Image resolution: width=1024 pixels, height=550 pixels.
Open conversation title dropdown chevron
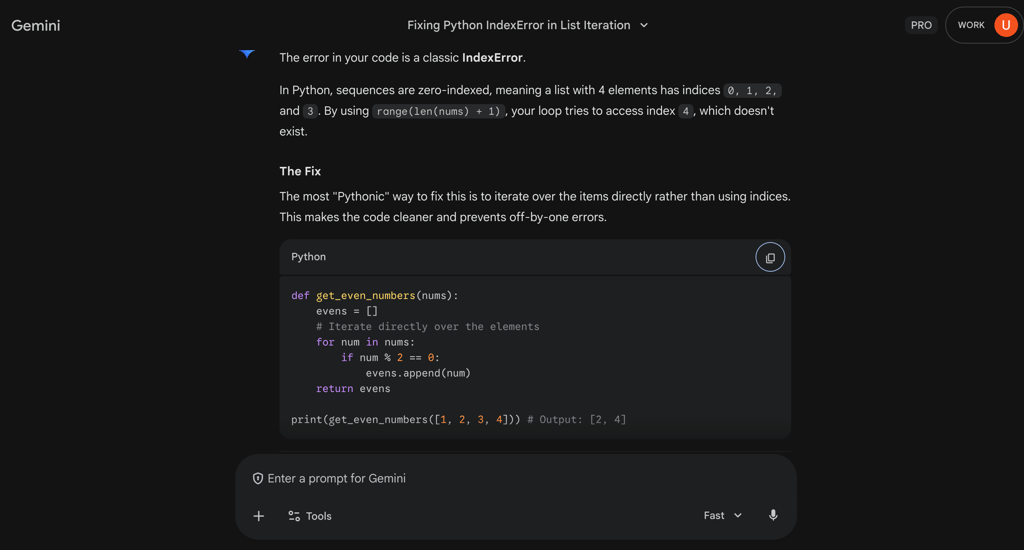pyautogui.click(x=644, y=25)
